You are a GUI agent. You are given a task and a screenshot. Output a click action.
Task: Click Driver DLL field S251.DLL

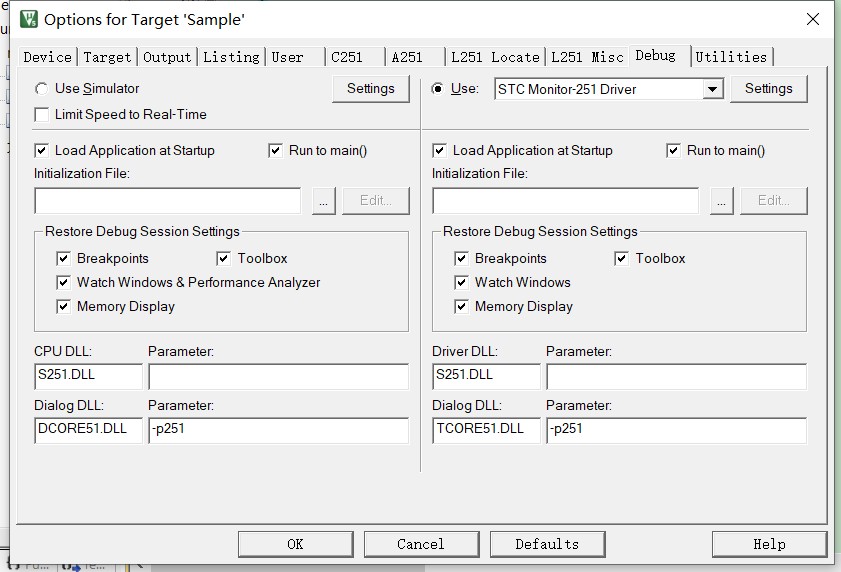pyautogui.click(x=486, y=376)
